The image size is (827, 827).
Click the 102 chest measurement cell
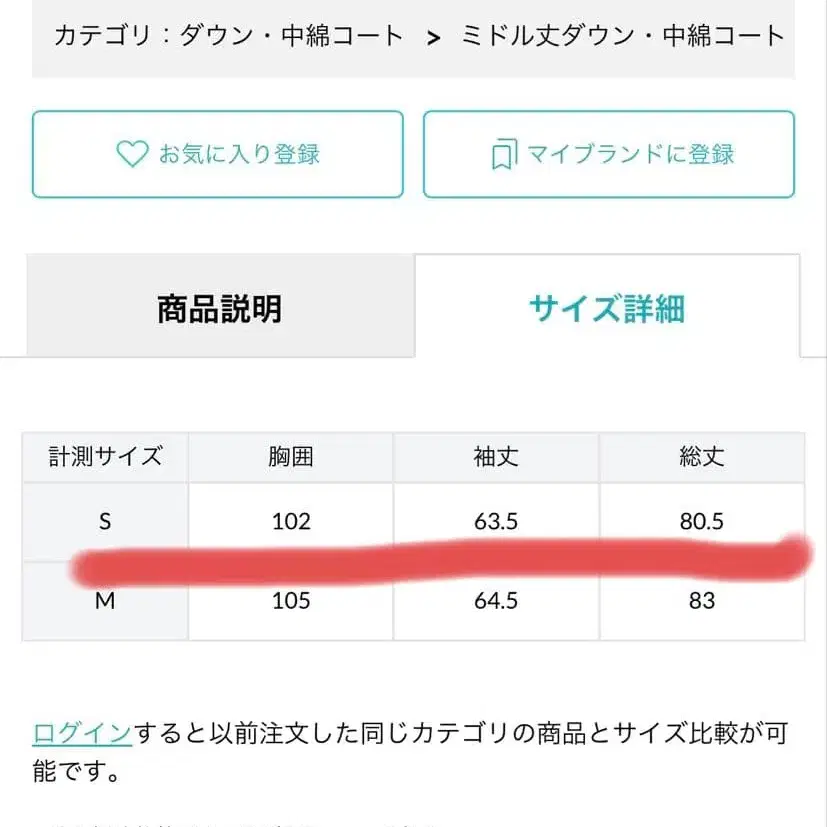[x=291, y=521]
